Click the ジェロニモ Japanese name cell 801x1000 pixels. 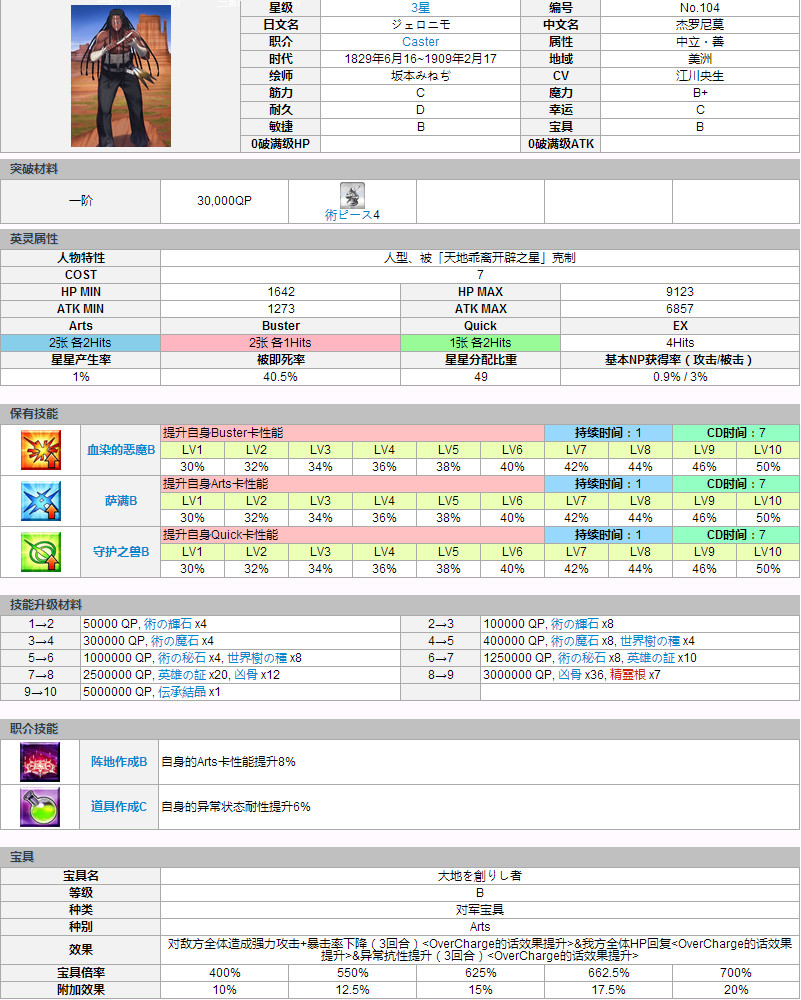click(x=420, y=25)
